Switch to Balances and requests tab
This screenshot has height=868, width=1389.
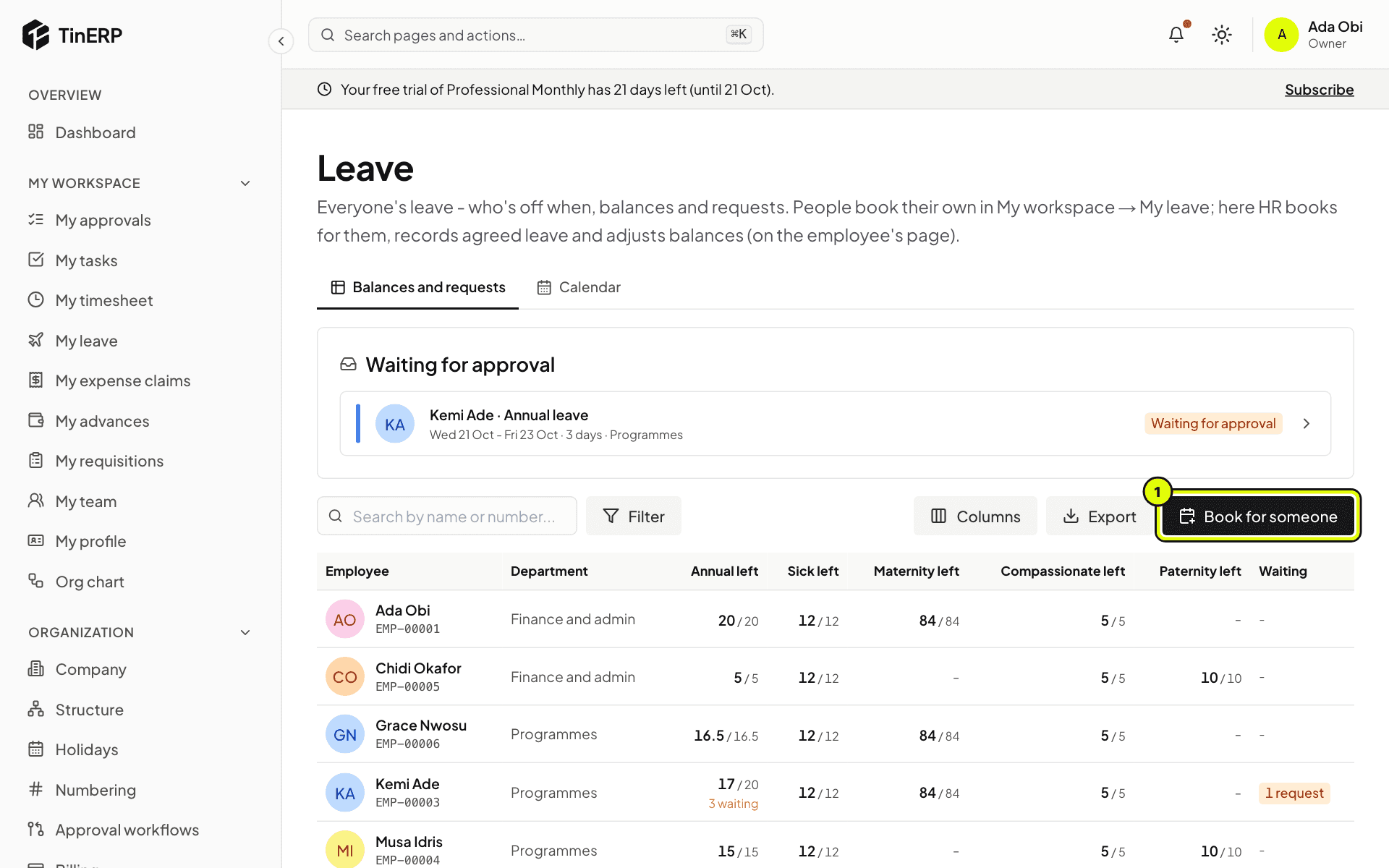(x=417, y=287)
